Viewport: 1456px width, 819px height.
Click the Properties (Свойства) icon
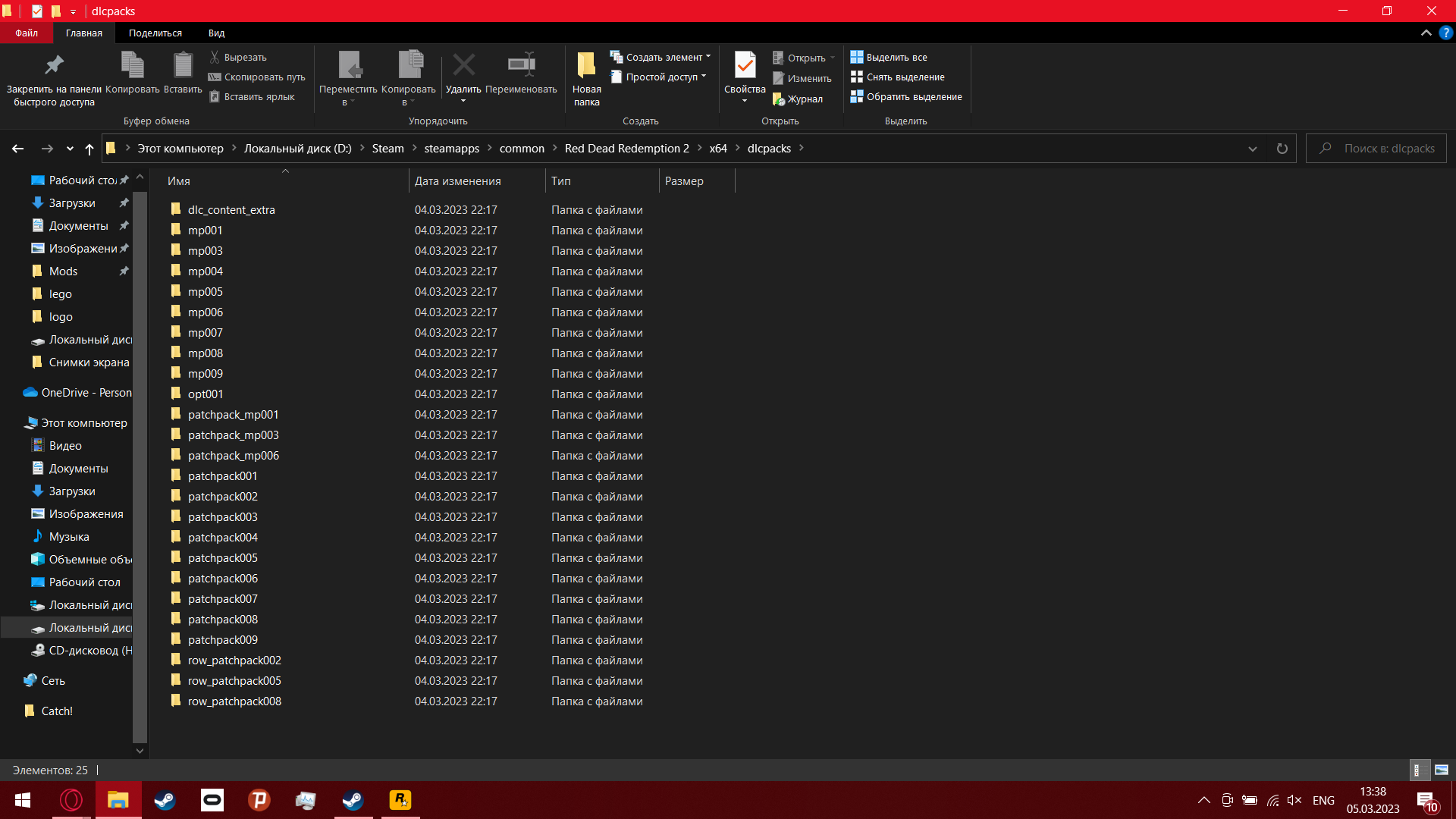[x=745, y=66]
